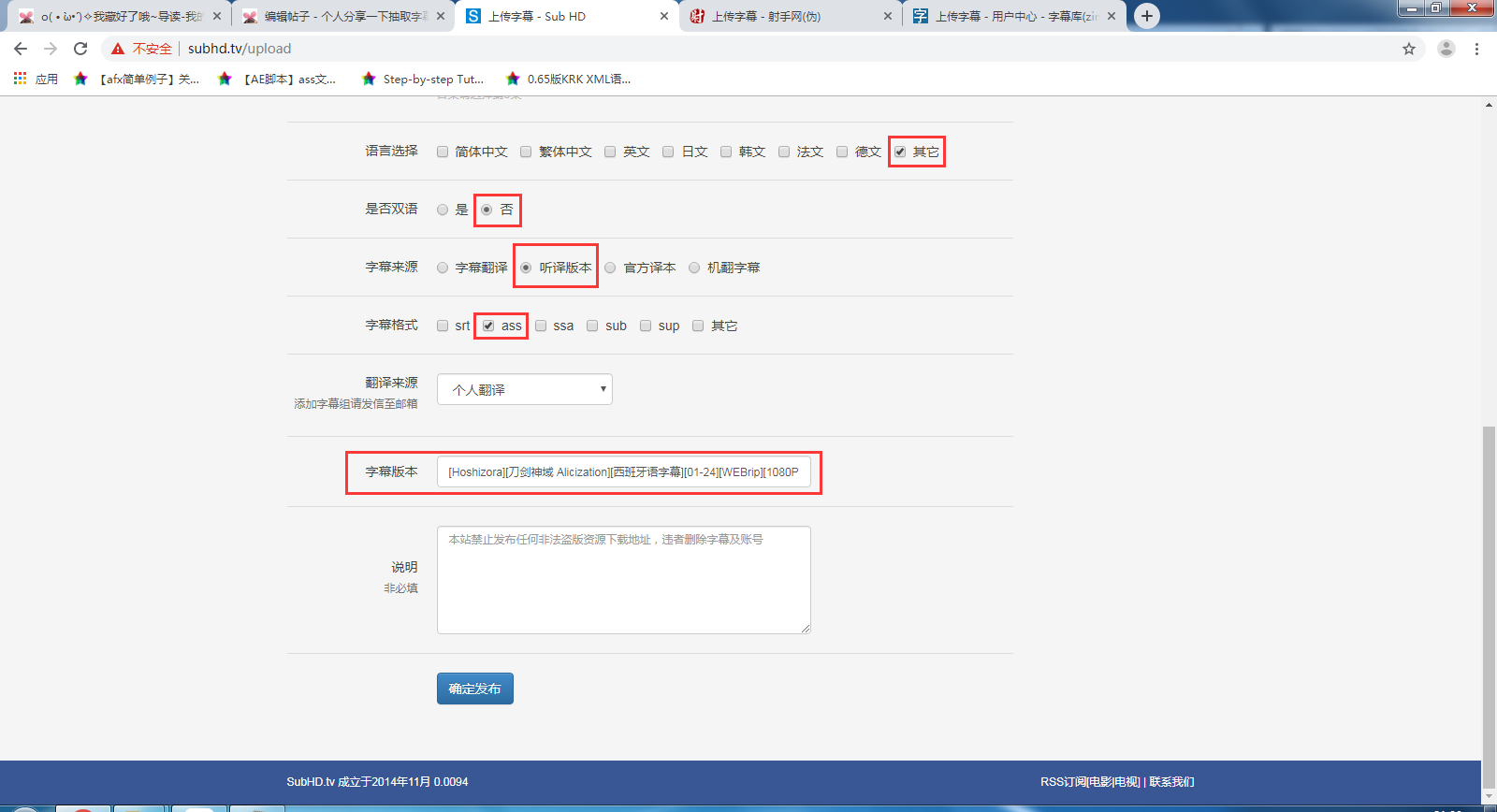Viewport: 1497px width, 812px height.
Task: Click the 字幕版本 text field
Action: coord(624,472)
